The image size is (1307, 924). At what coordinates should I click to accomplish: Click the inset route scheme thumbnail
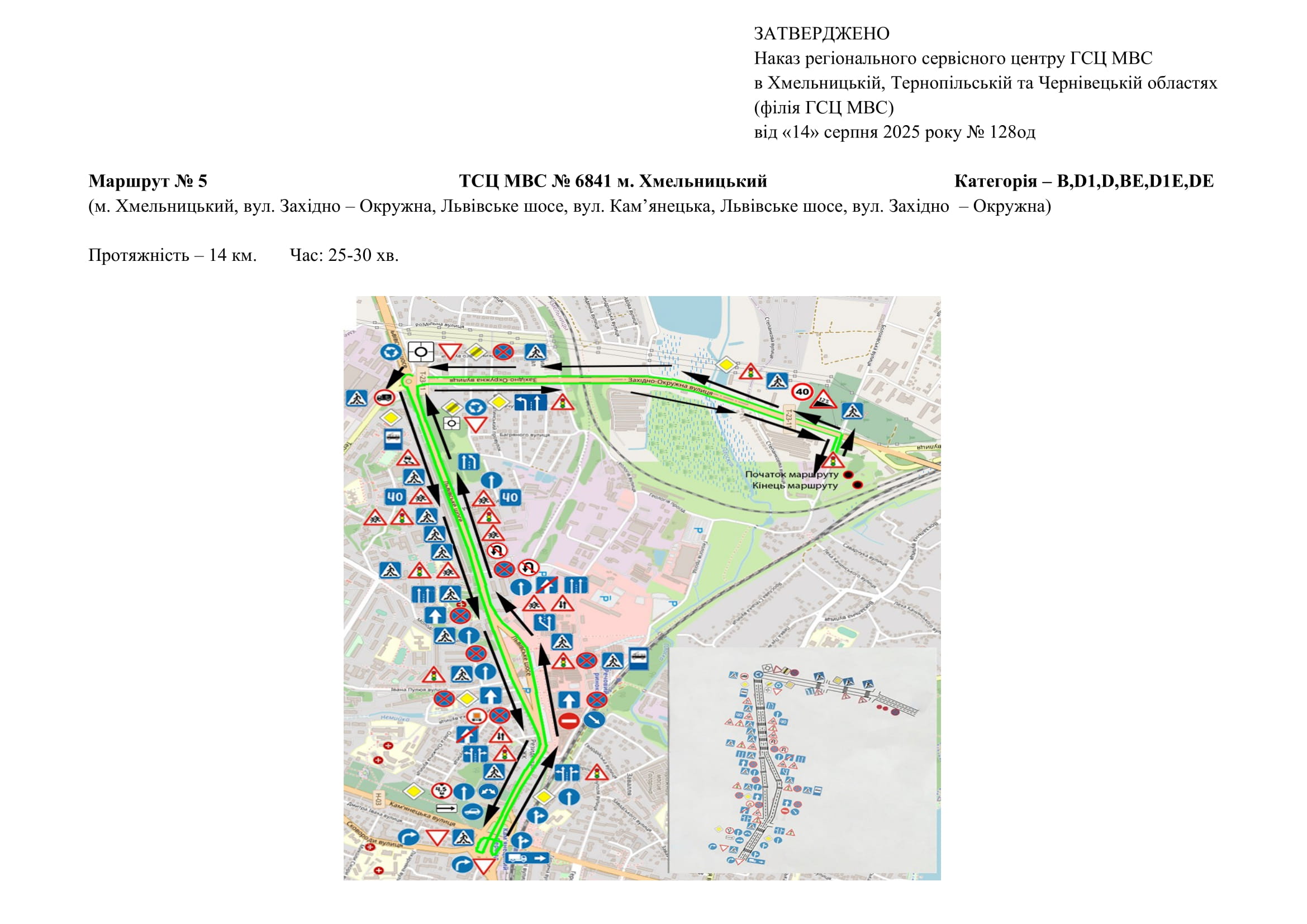coord(803,759)
